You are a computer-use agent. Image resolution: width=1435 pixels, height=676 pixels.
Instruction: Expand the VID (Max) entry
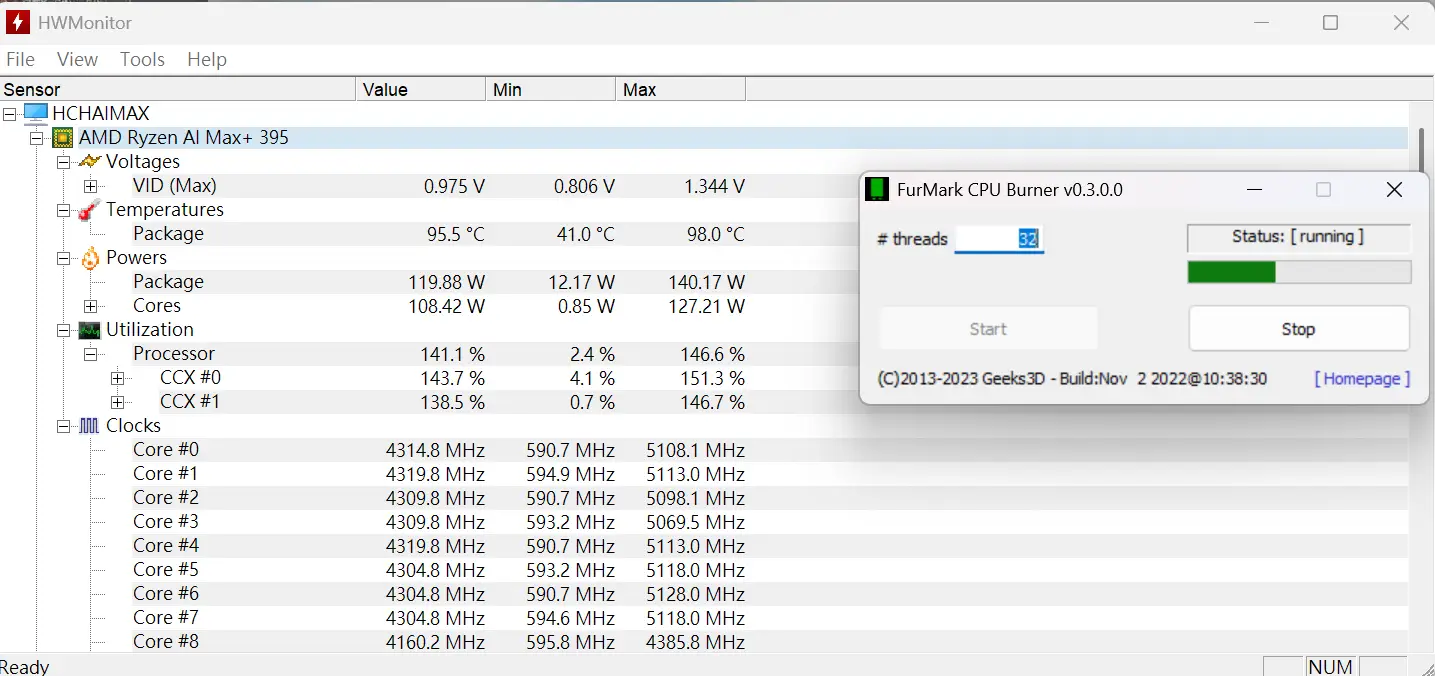[x=90, y=186]
